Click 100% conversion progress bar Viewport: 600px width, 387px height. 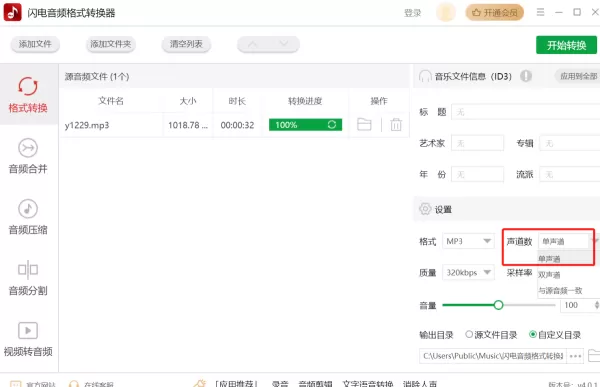pyautogui.click(x=305, y=125)
